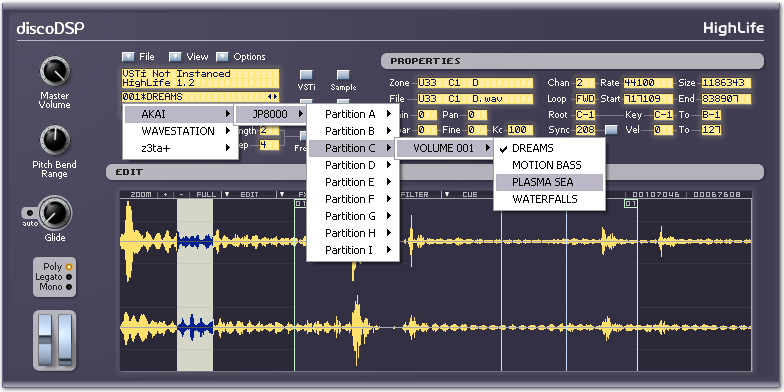Click the FULL zoom button

[206, 194]
